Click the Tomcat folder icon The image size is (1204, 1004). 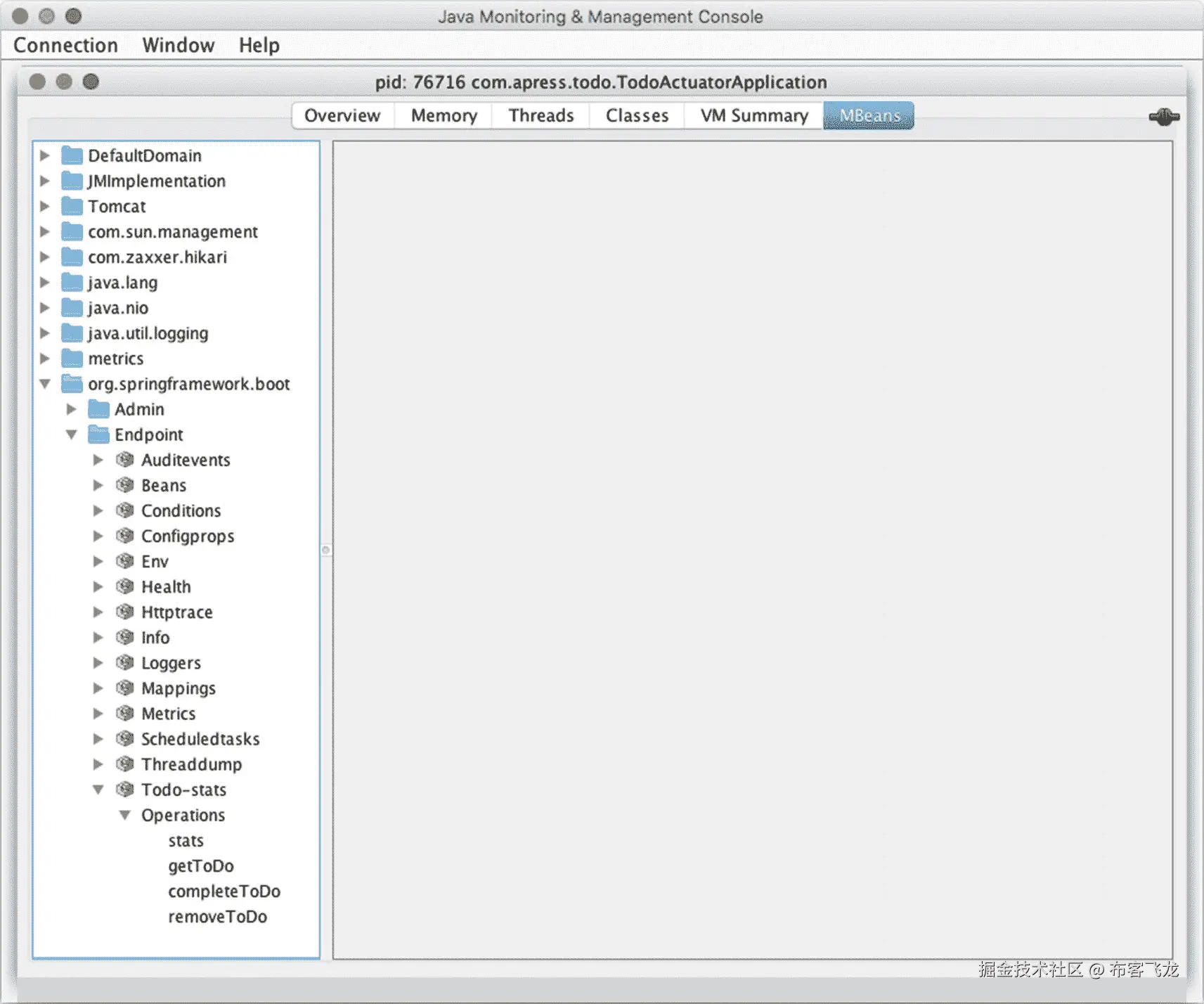pos(72,206)
